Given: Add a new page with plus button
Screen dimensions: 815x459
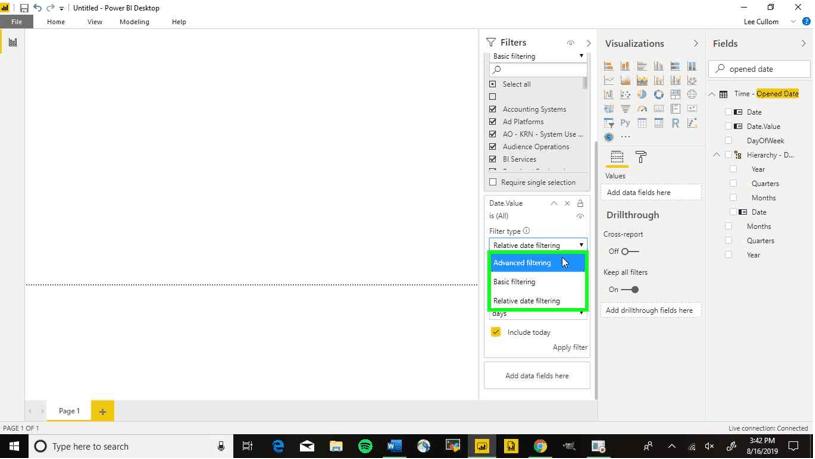Looking at the screenshot, I should 102,411.
